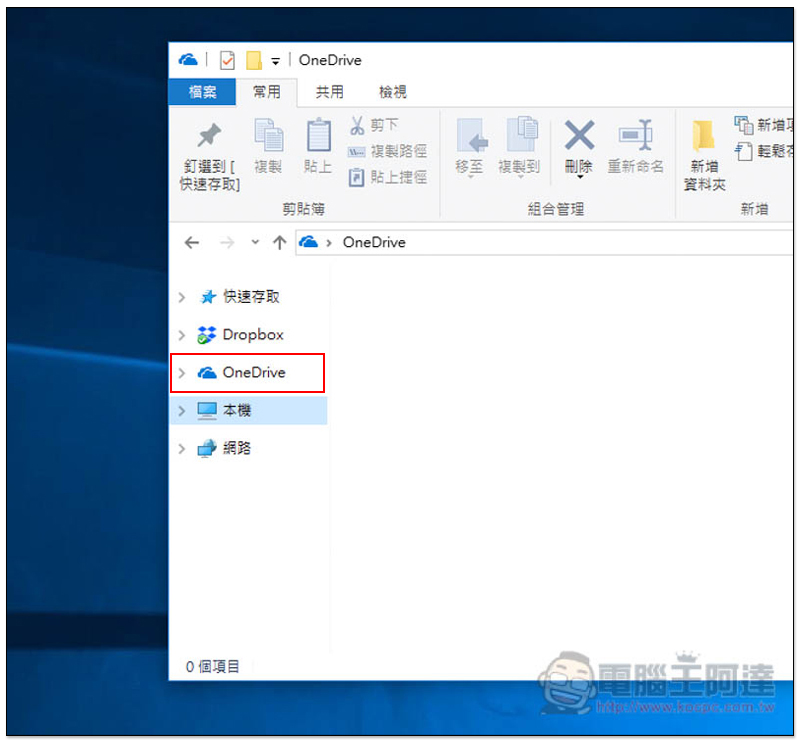Image resolution: width=800 pixels, height=744 pixels.
Task: Expand the OneDrive tree node
Action: coord(182,373)
